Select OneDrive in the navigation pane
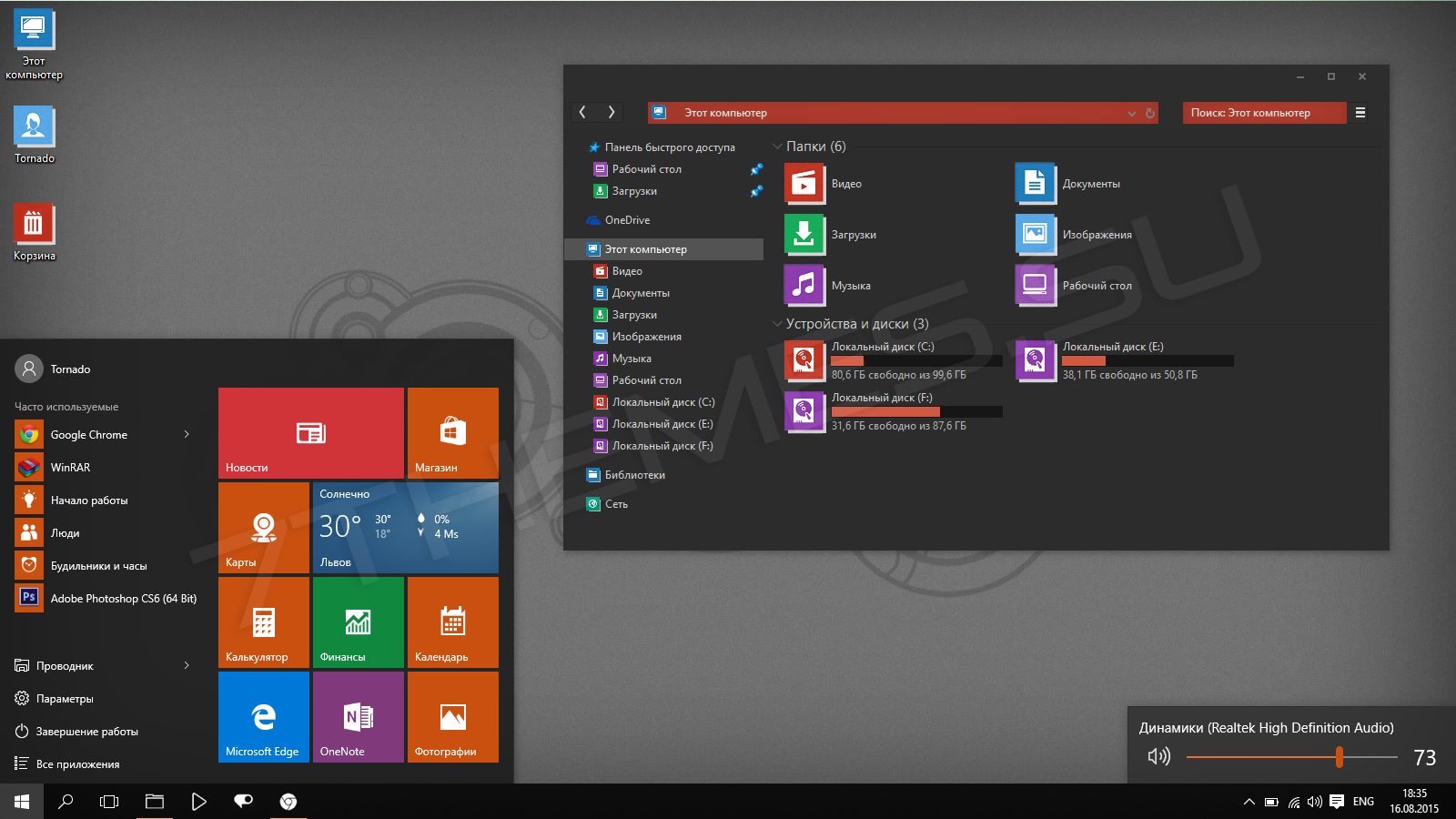This screenshot has height=819, width=1456. [619, 220]
